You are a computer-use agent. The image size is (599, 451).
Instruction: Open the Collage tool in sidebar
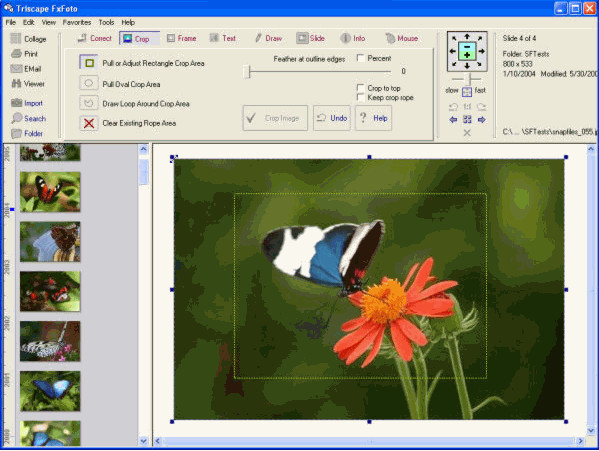click(28, 39)
